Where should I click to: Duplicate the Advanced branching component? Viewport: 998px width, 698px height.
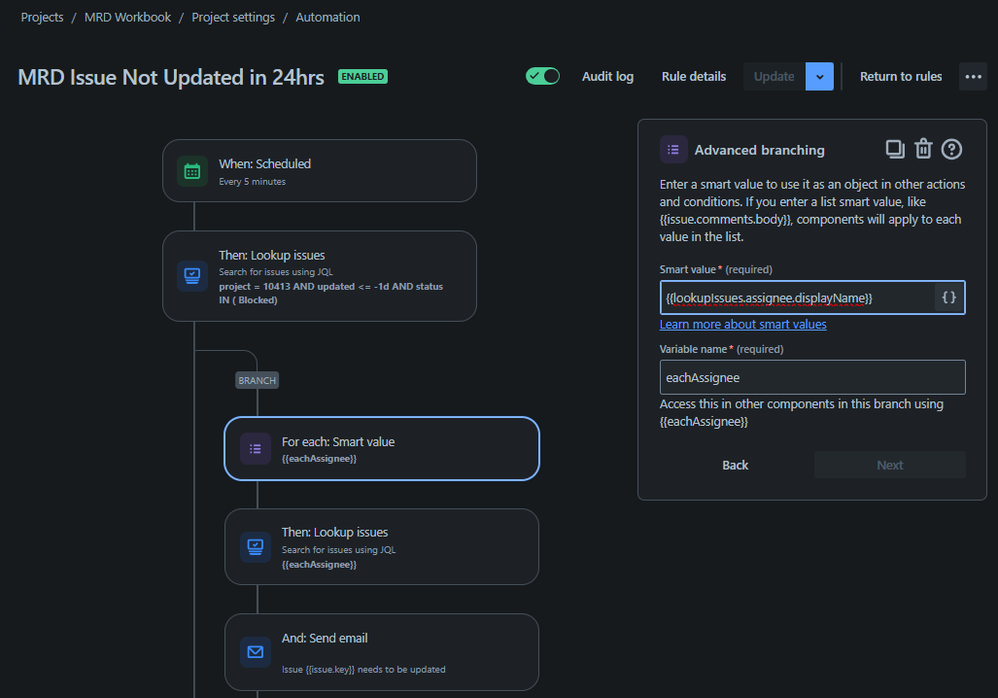895,148
